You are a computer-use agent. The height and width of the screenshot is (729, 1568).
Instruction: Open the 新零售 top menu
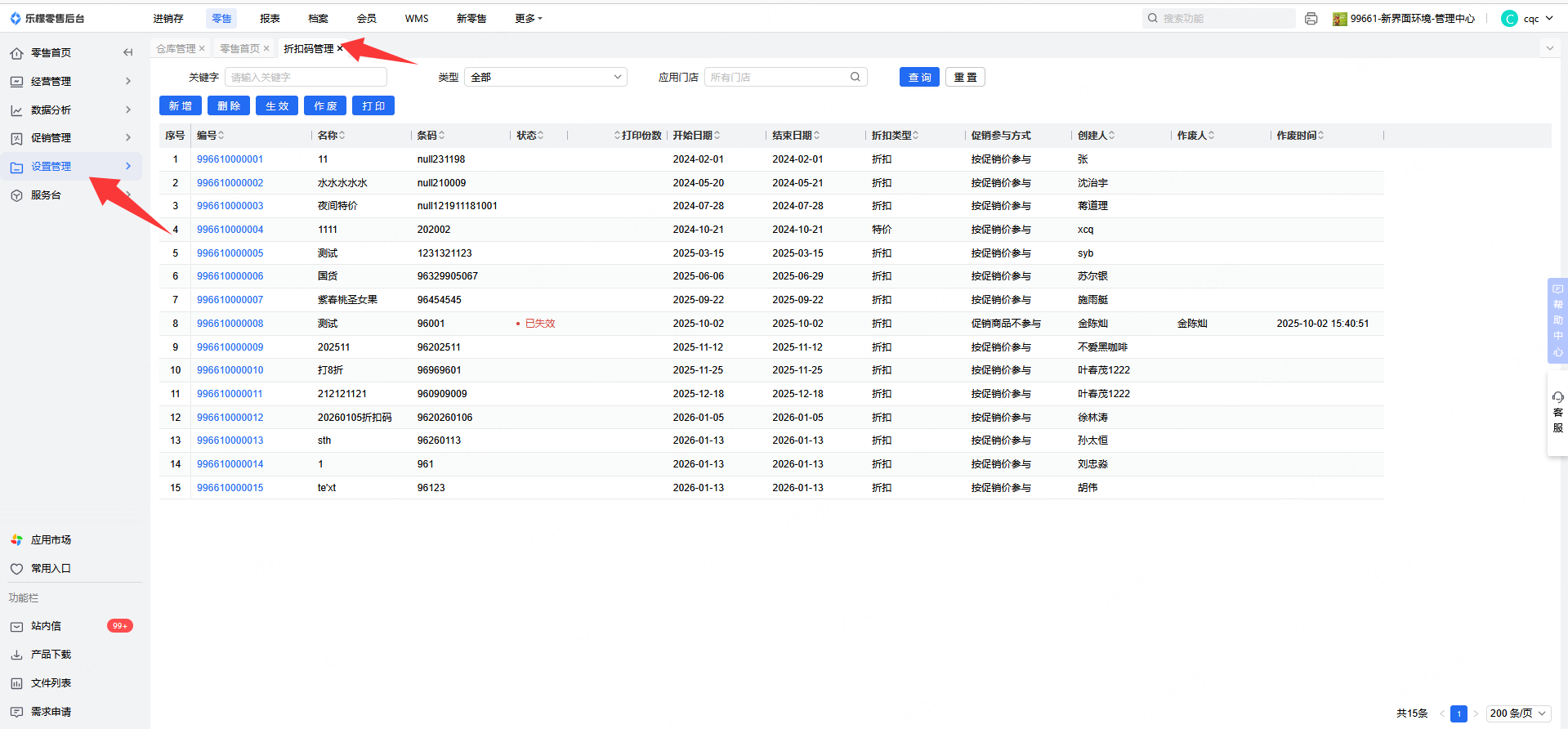(471, 19)
